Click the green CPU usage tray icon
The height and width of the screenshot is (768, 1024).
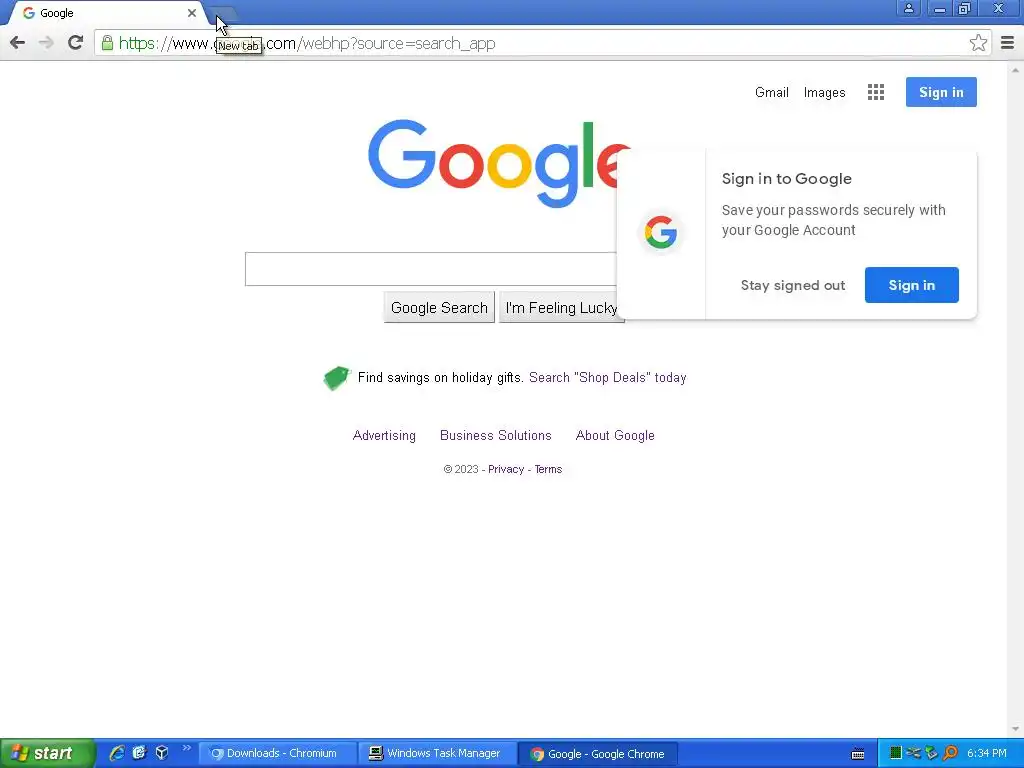click(896, 753)
